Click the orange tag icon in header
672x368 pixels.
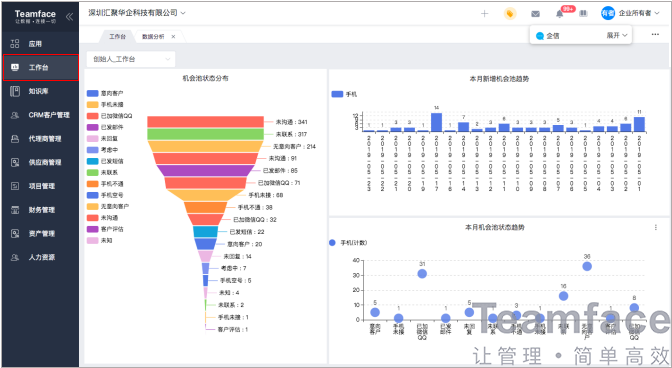(x=510, y=14)
